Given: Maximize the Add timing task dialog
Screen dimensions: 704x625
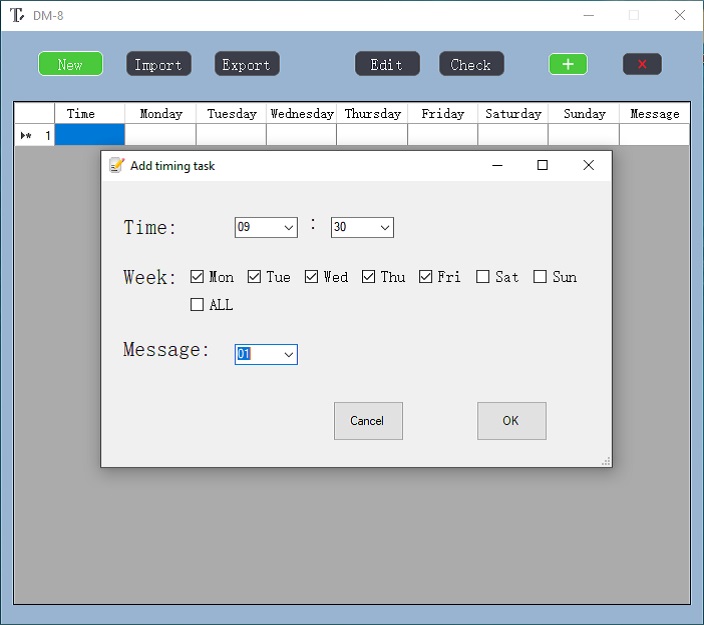Looking at the screenshot, I should 542,165.
